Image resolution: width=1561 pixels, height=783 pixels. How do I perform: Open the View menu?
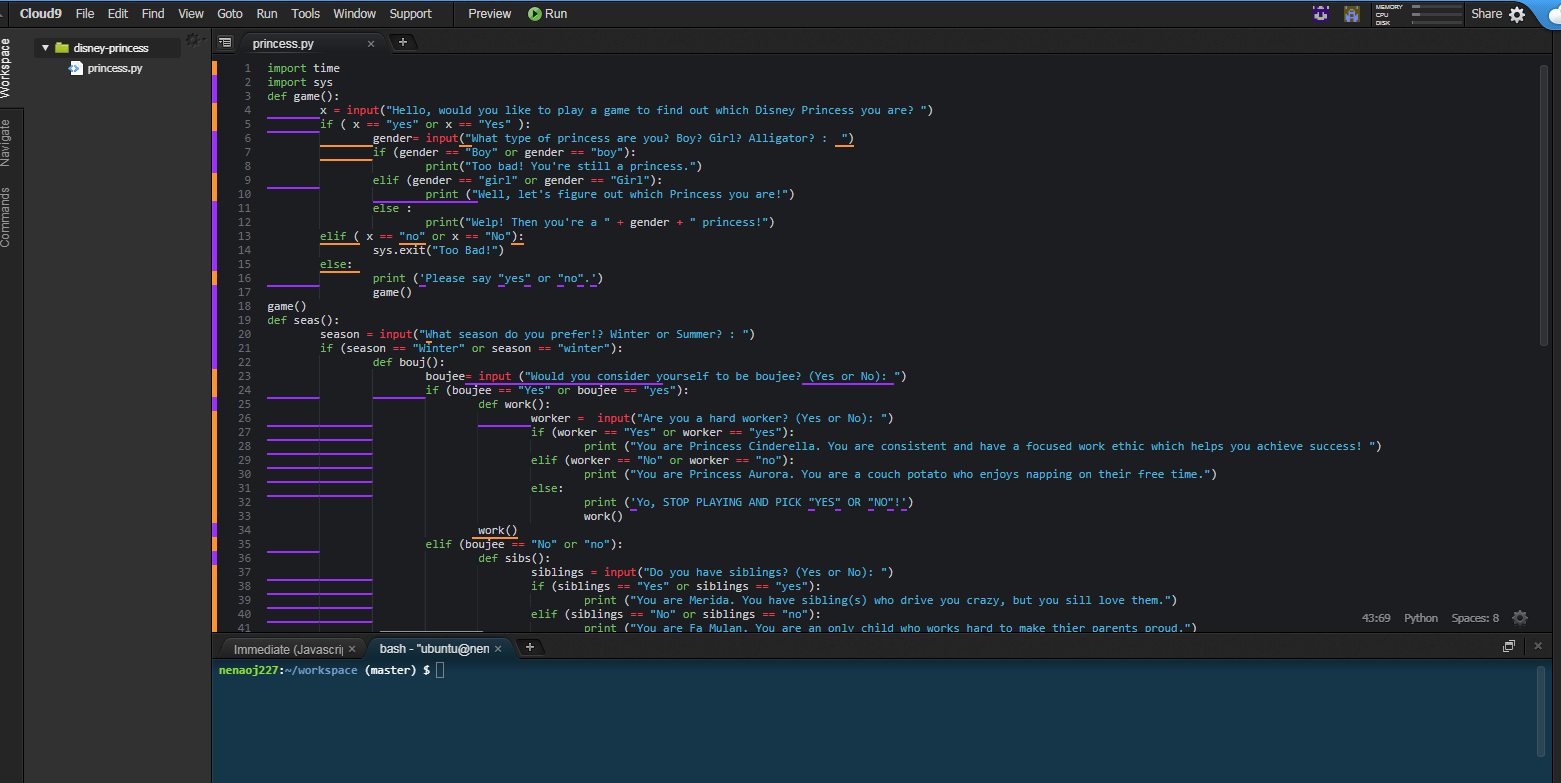[191, 14]
